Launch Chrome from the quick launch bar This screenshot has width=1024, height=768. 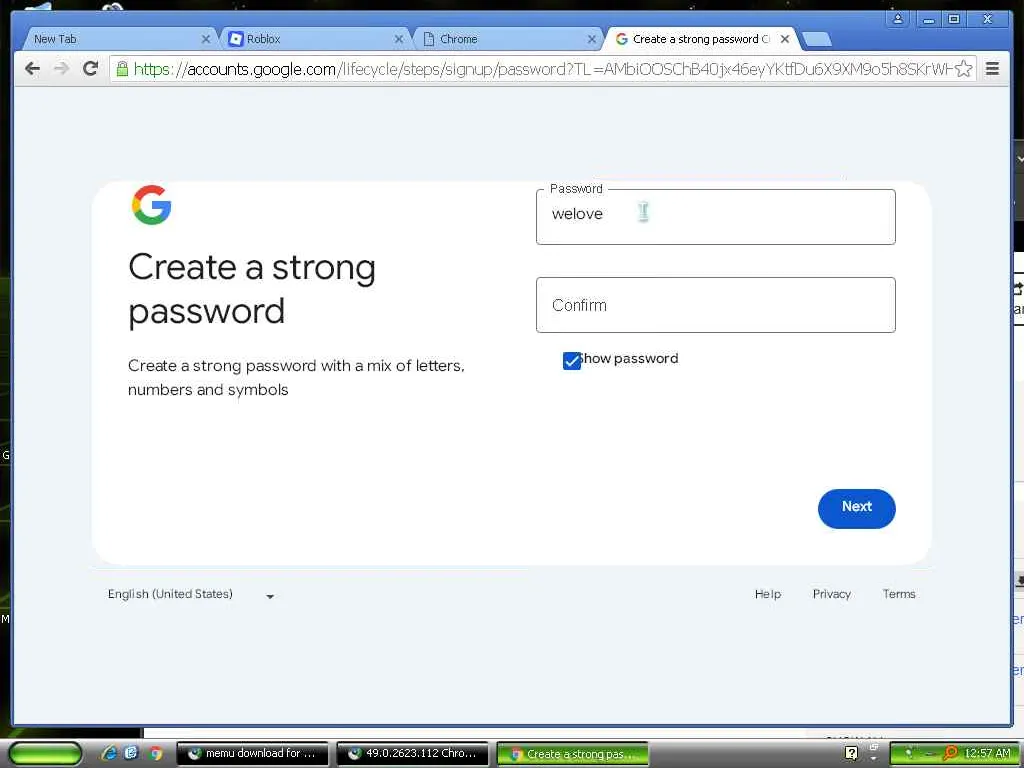point(155,754)
